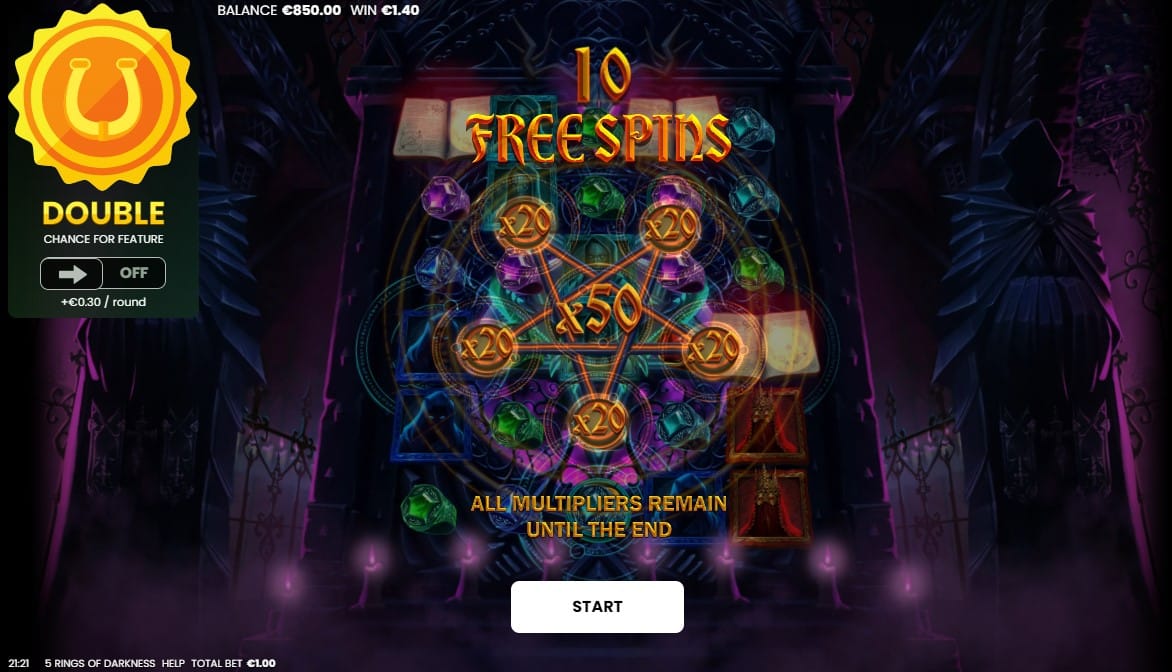1172x672 pixels.
Task: Click the green ring symbol at bottom-left
Action: (428, 508)
